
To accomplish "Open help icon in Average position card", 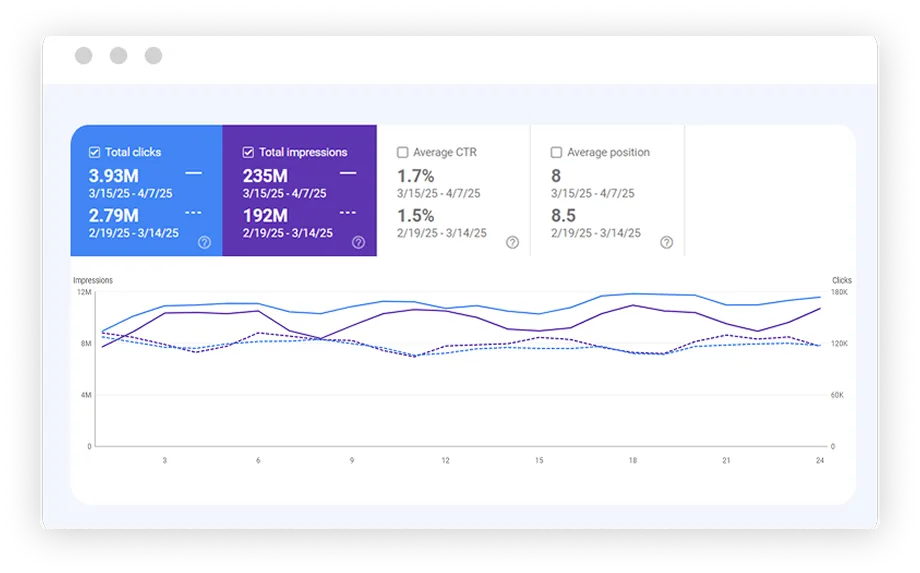I will point(666,242).
